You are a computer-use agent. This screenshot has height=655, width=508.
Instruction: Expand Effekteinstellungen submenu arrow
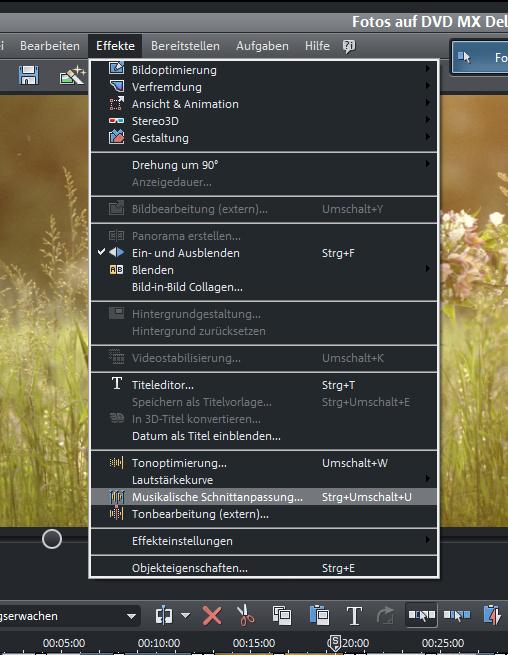point(427,540)
